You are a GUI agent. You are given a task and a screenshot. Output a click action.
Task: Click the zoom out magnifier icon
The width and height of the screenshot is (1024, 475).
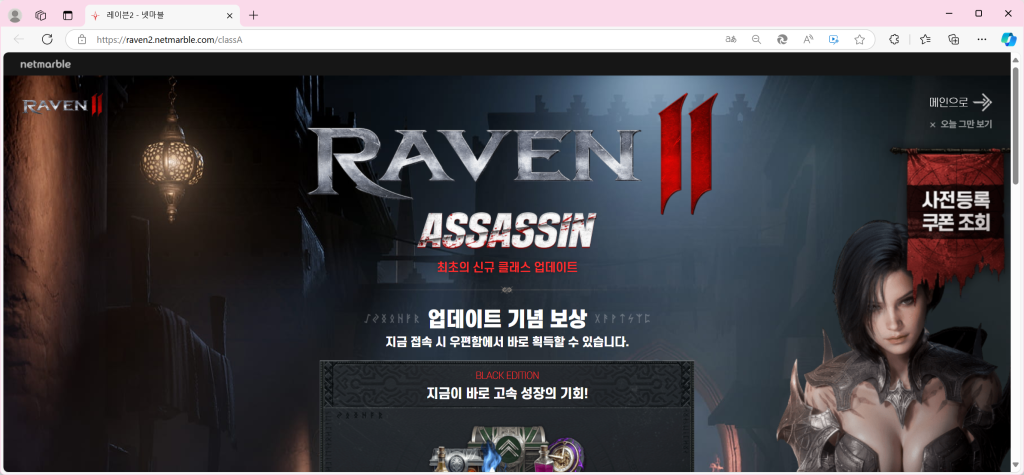tap(756, 39)
